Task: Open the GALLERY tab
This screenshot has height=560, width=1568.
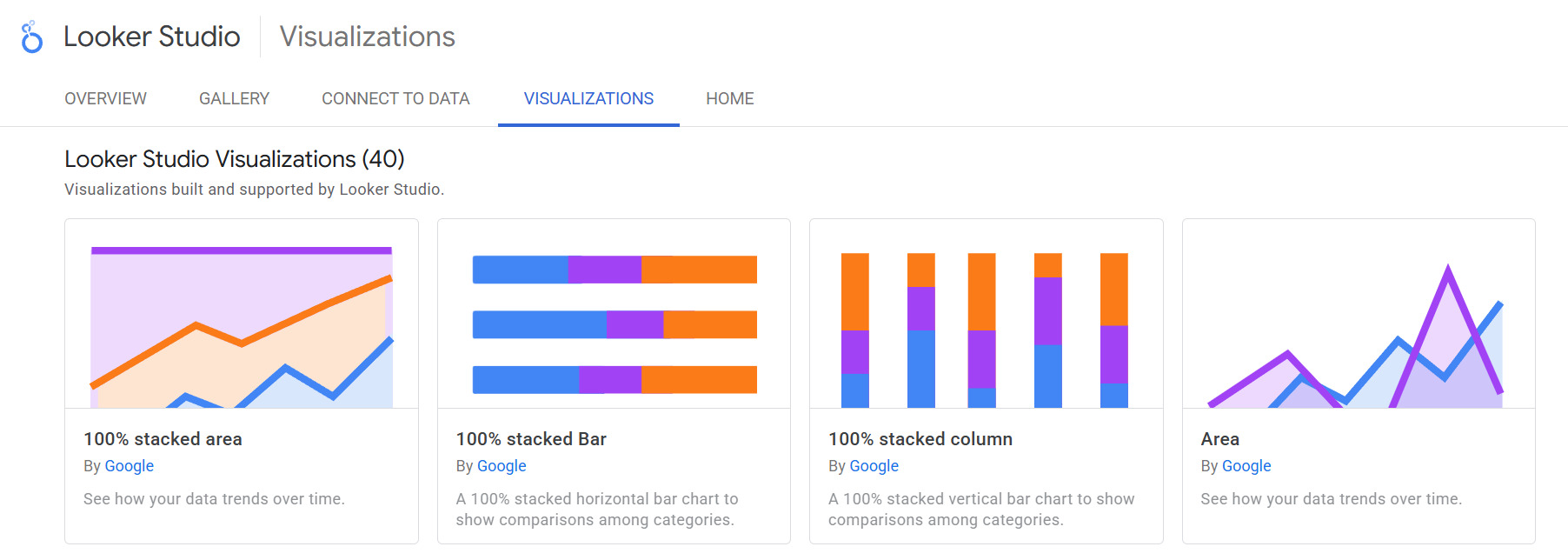Action: point(233,98)
